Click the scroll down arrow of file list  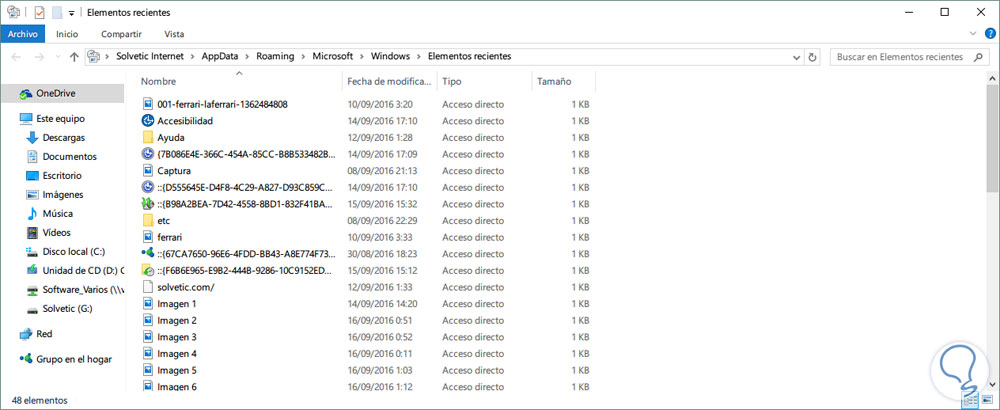pos(992,383)
